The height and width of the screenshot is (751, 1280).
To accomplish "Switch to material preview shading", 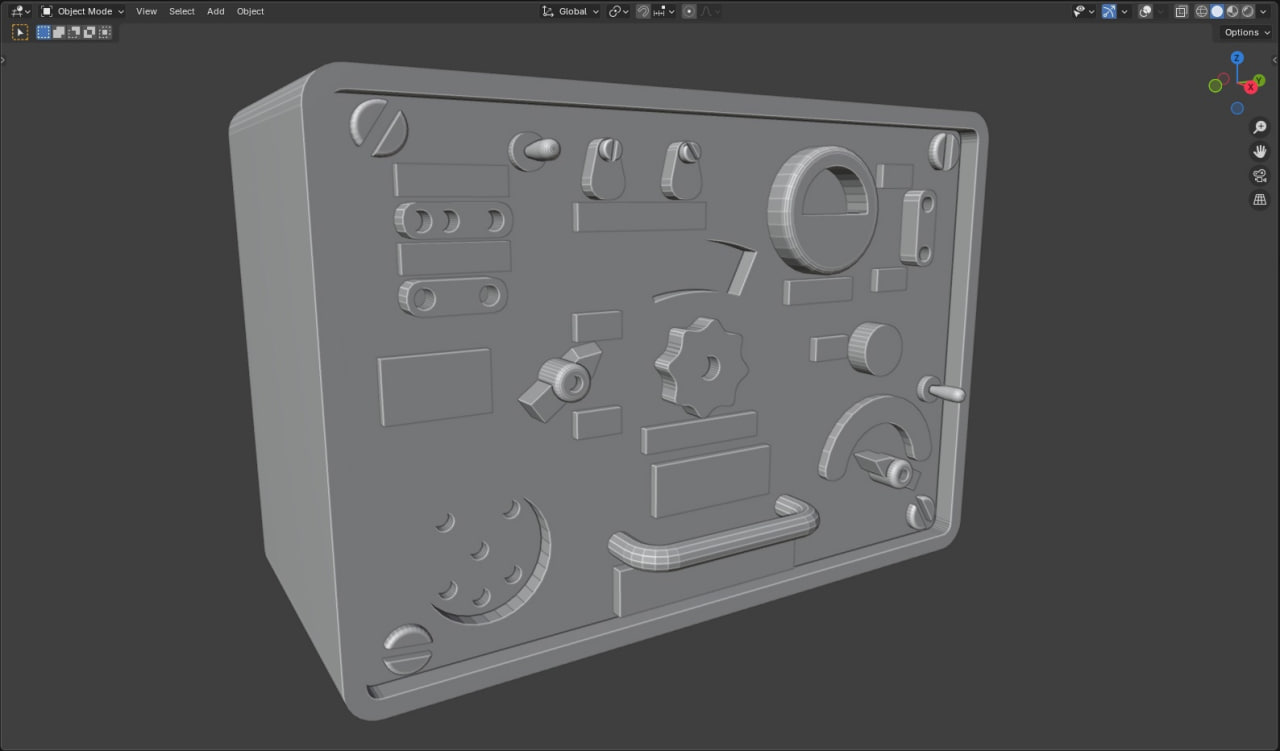I will click(1232, 11).
